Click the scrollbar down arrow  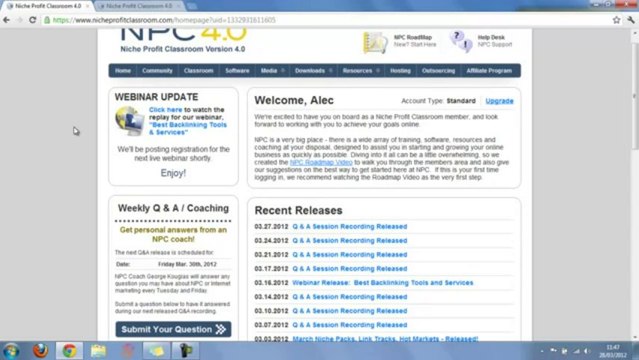pyautogui.click(x=635, y=338)
